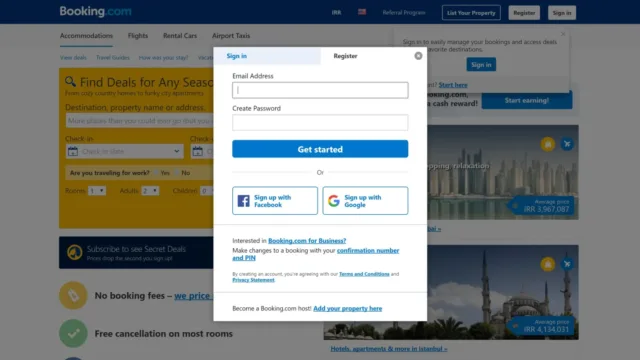Click the search magnifier icon
The width and height of the screenshot is (640, 360).
70,81
